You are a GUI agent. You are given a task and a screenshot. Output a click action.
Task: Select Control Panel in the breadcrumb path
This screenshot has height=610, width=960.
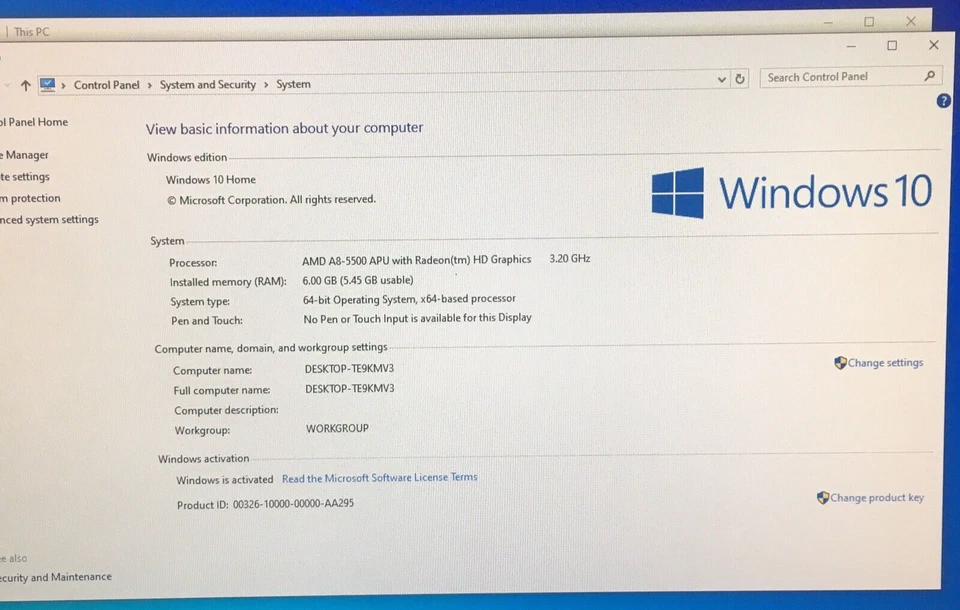pos(106,85)
